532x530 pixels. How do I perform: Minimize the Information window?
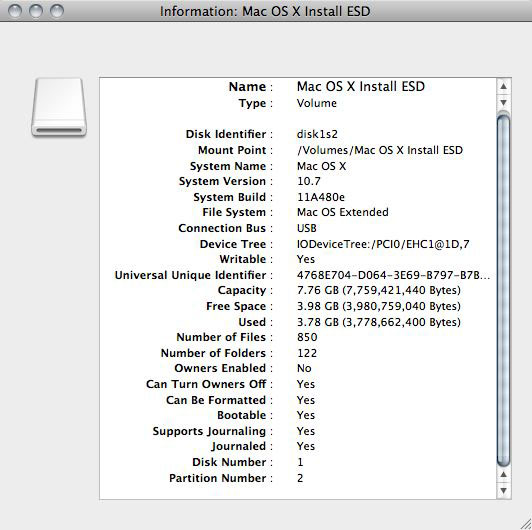pyautogui.click(x=36, y=11)
